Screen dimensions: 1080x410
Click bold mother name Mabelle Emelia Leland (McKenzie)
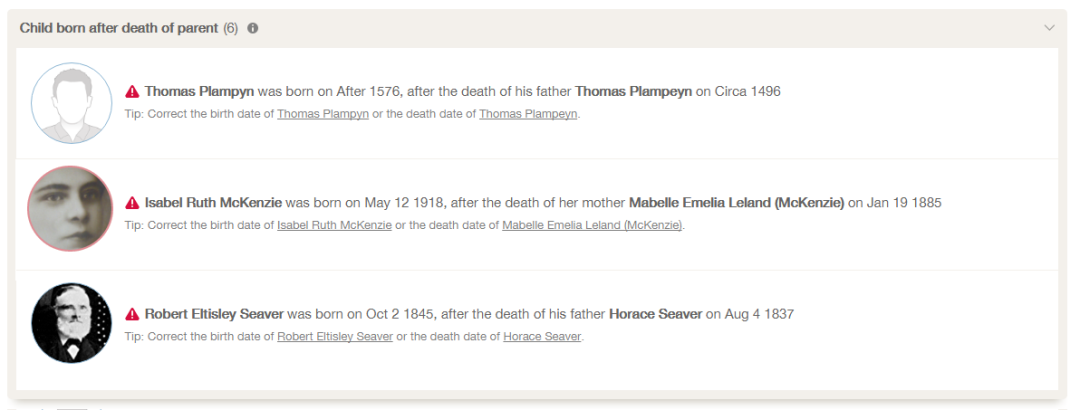point(736,203)
